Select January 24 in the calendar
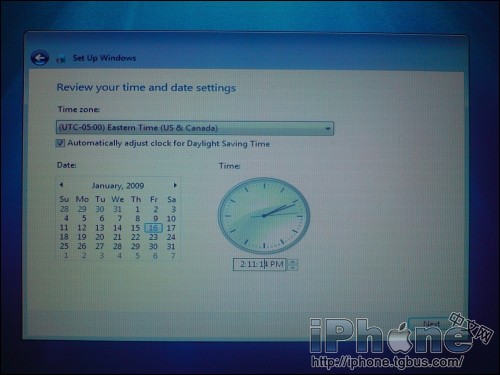 tap(171, 237)
